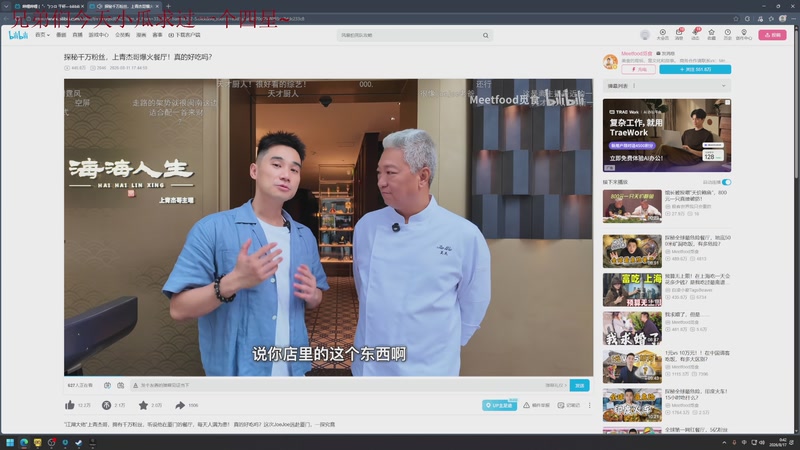Click the user avatar in the header
Viewport: 800px width, 450px height.
click(645, 34)
